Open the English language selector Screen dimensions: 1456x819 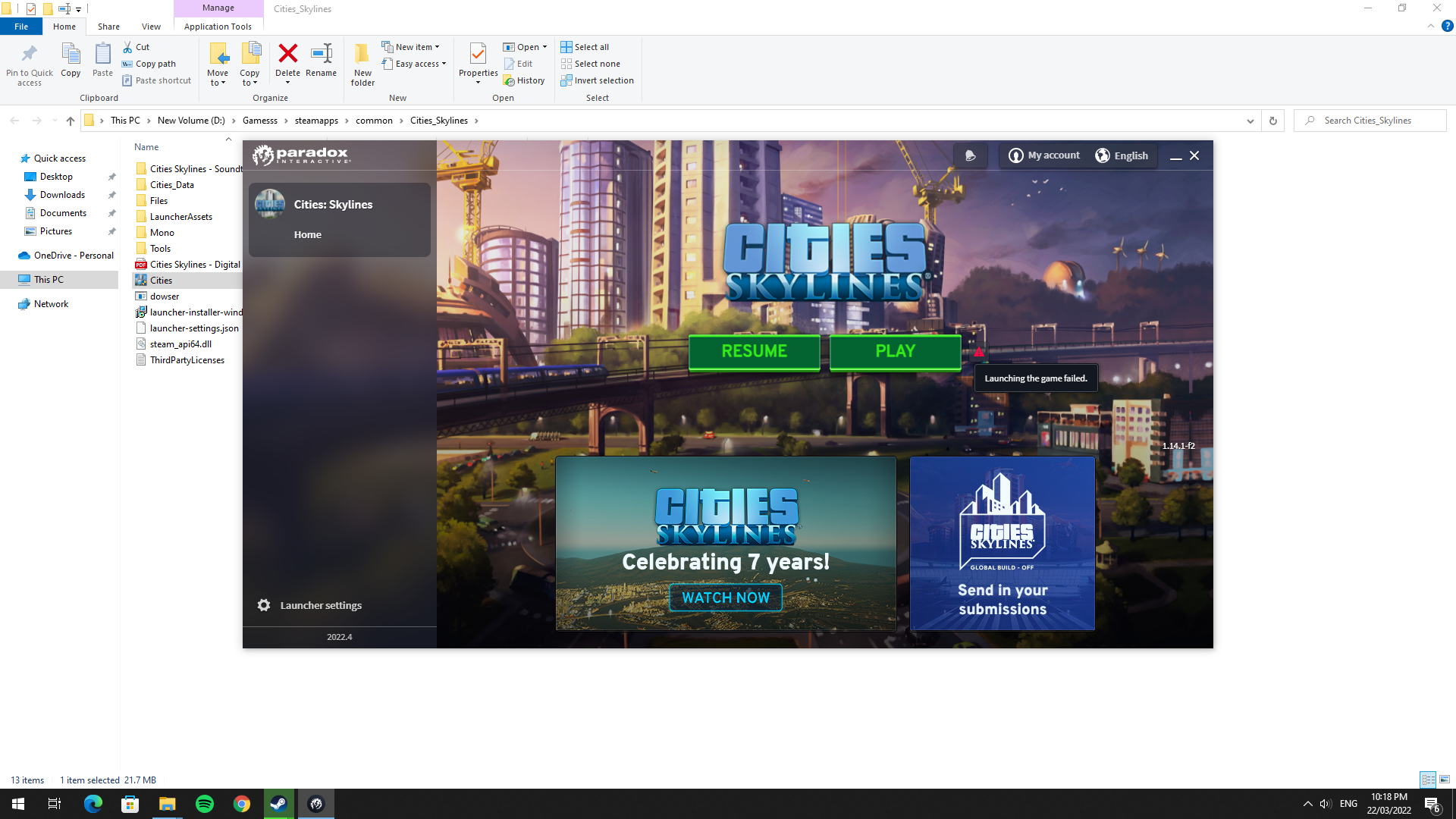pos(1122,155)
